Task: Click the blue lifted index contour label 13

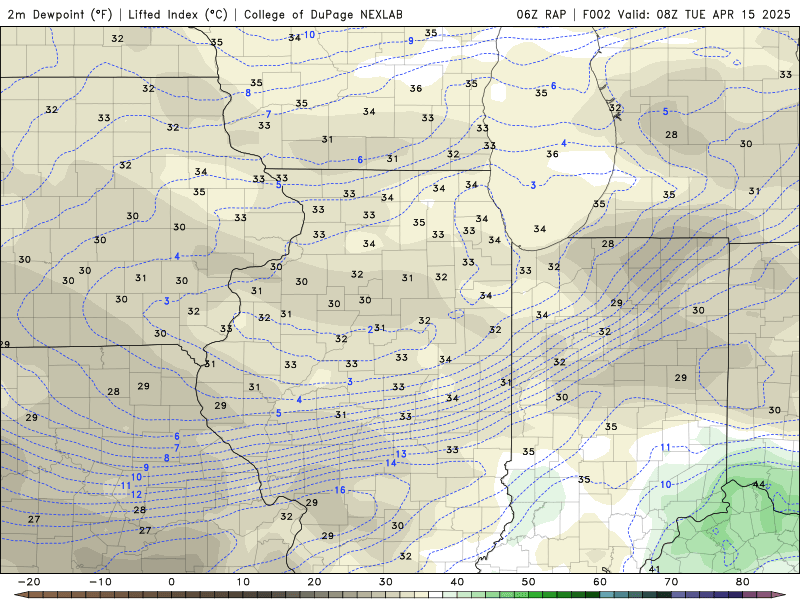Action: [401, 454]
